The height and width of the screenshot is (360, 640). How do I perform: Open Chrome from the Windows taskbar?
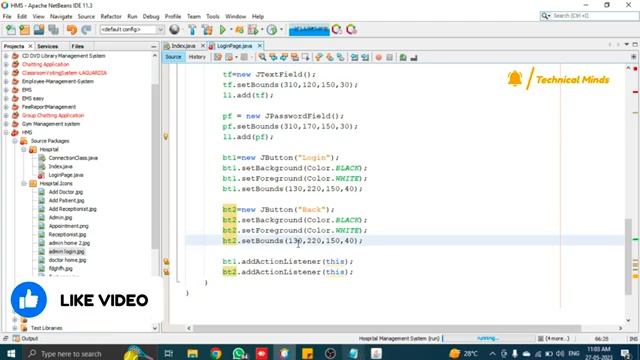[216, 353]
